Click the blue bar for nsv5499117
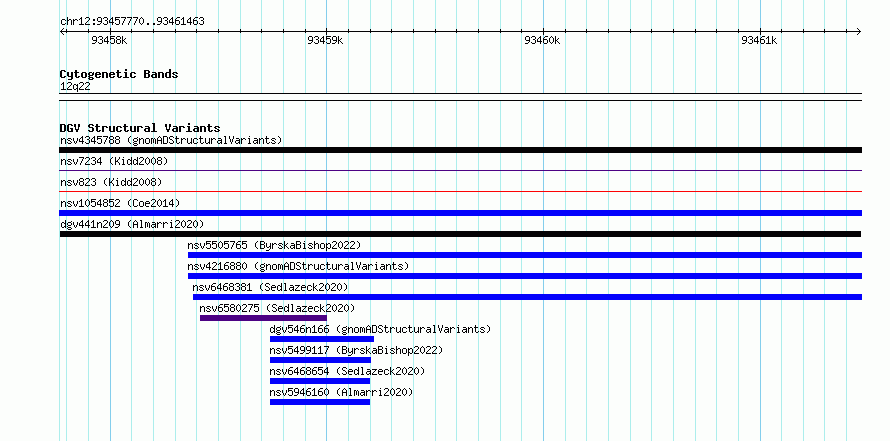Screen dimensions: 890x441 click(320, 360)
